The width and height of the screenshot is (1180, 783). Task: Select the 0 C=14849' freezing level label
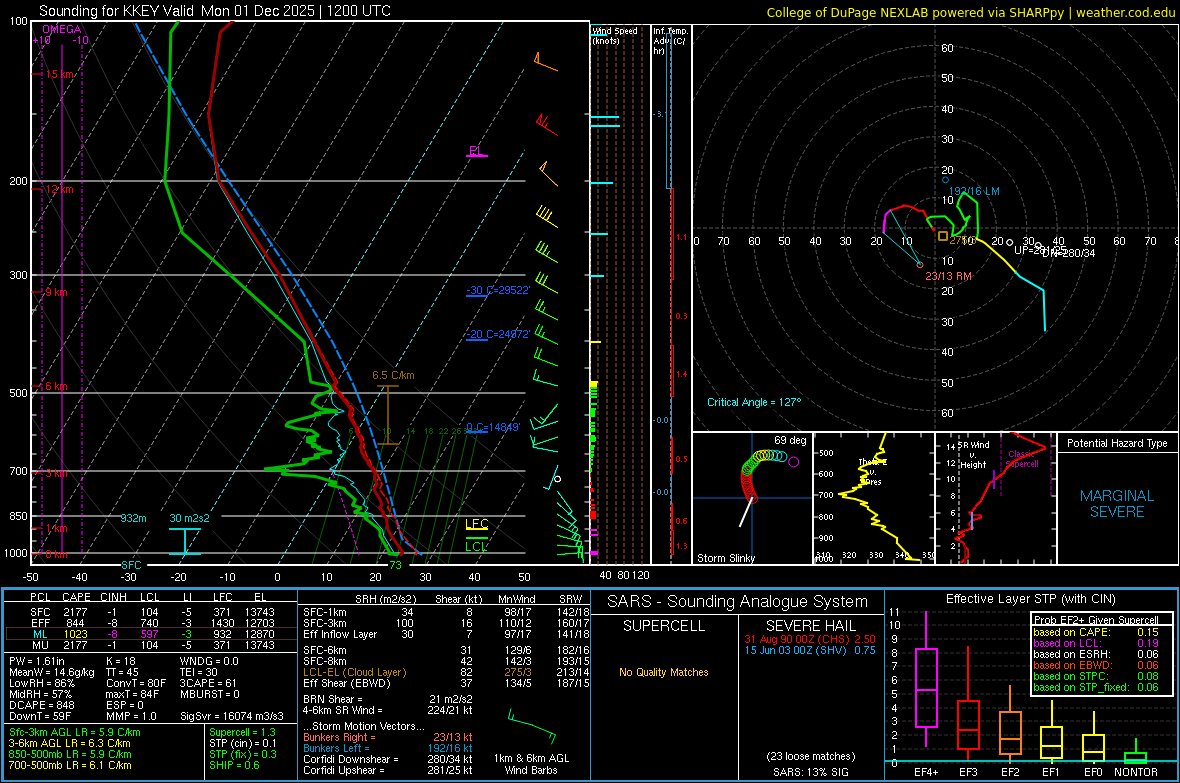tap(493, 428)
